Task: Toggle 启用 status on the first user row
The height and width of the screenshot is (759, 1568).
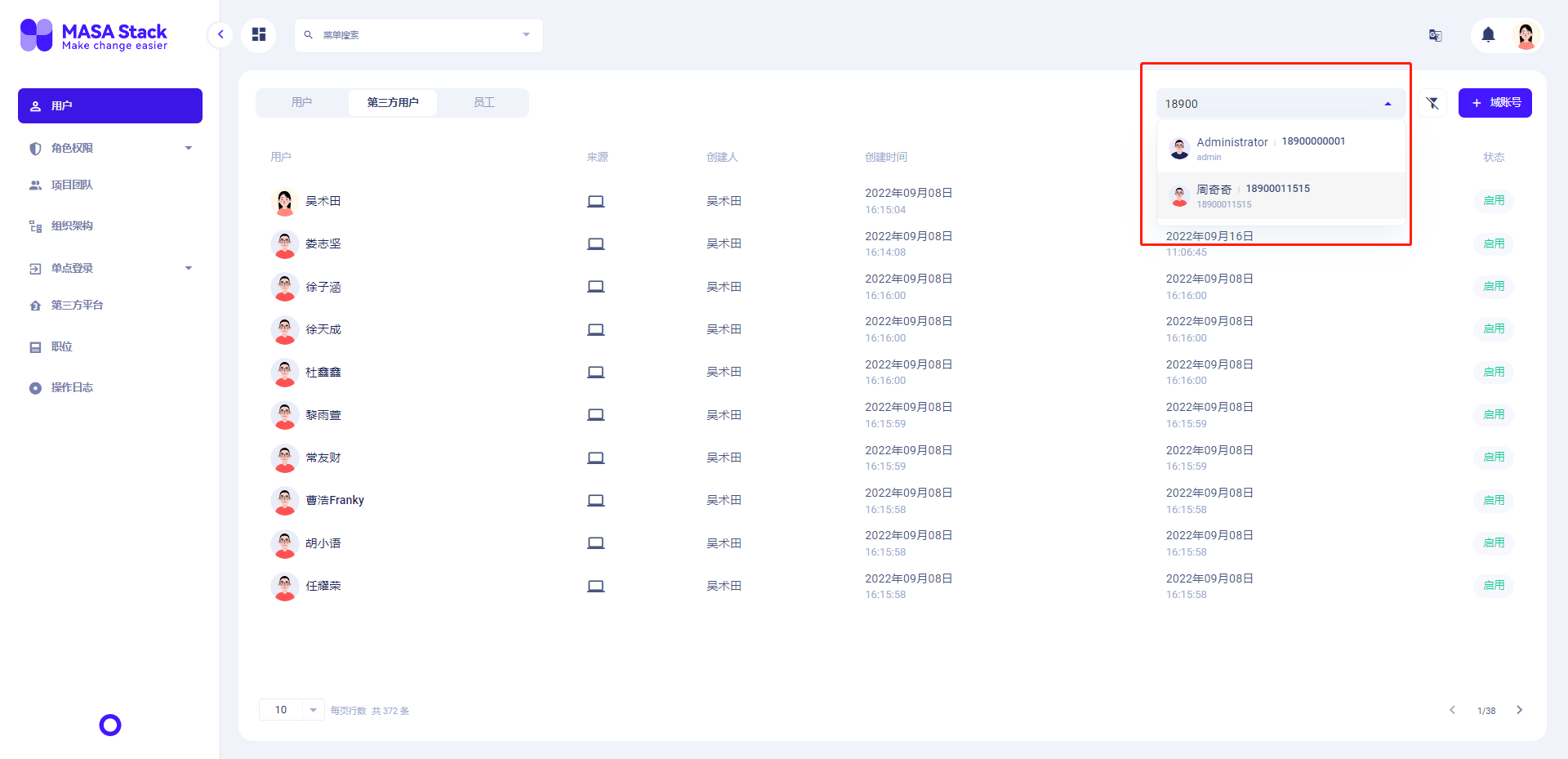Action: pyautogui.click(x=1494, y=200)
